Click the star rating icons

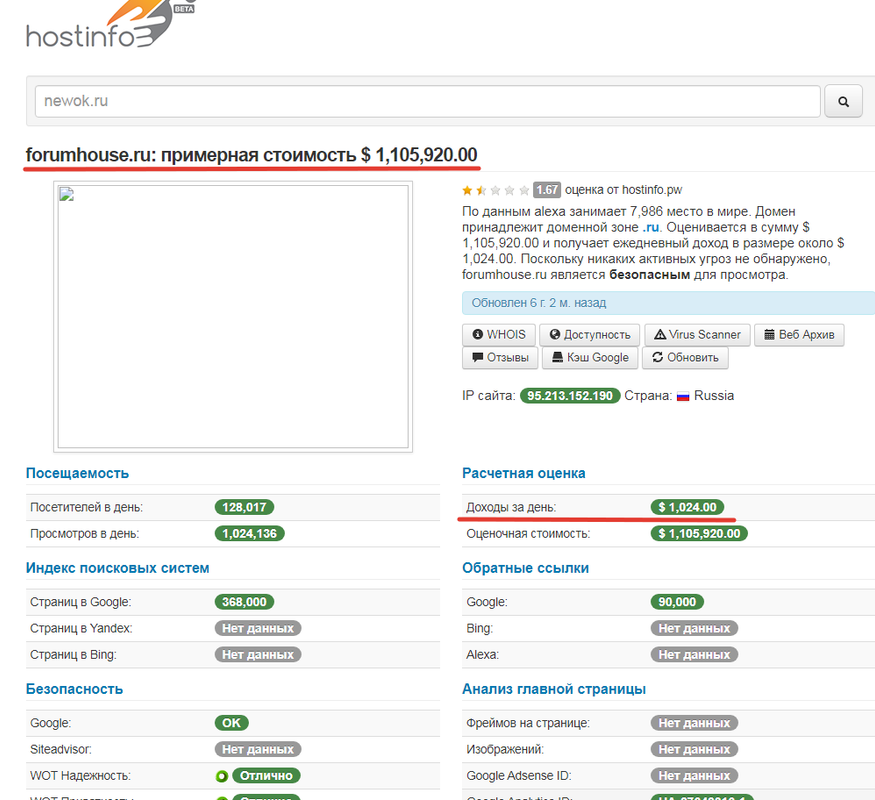(x=495, y=190)
